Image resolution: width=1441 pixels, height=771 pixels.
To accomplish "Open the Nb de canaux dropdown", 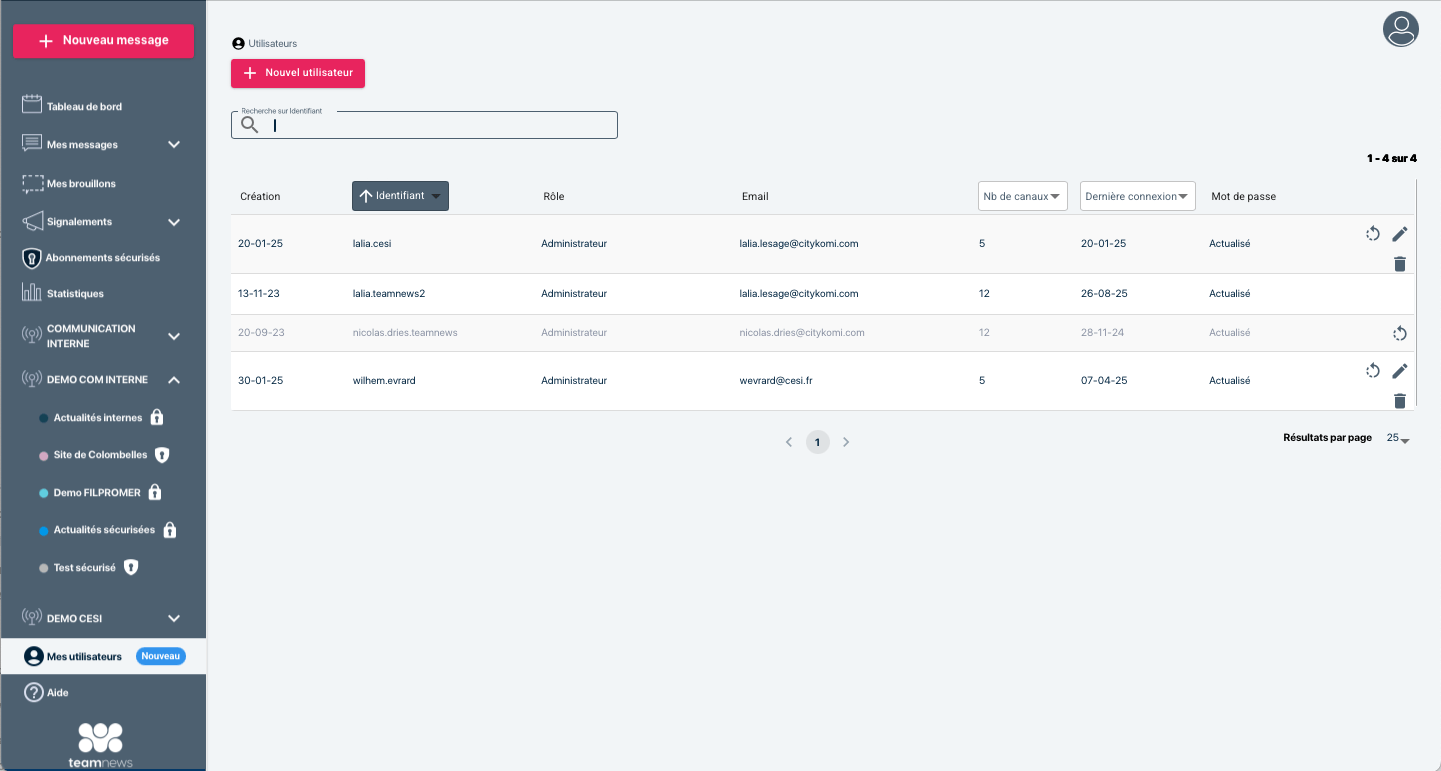I will pyautogui.click(x=1022, y=196).
